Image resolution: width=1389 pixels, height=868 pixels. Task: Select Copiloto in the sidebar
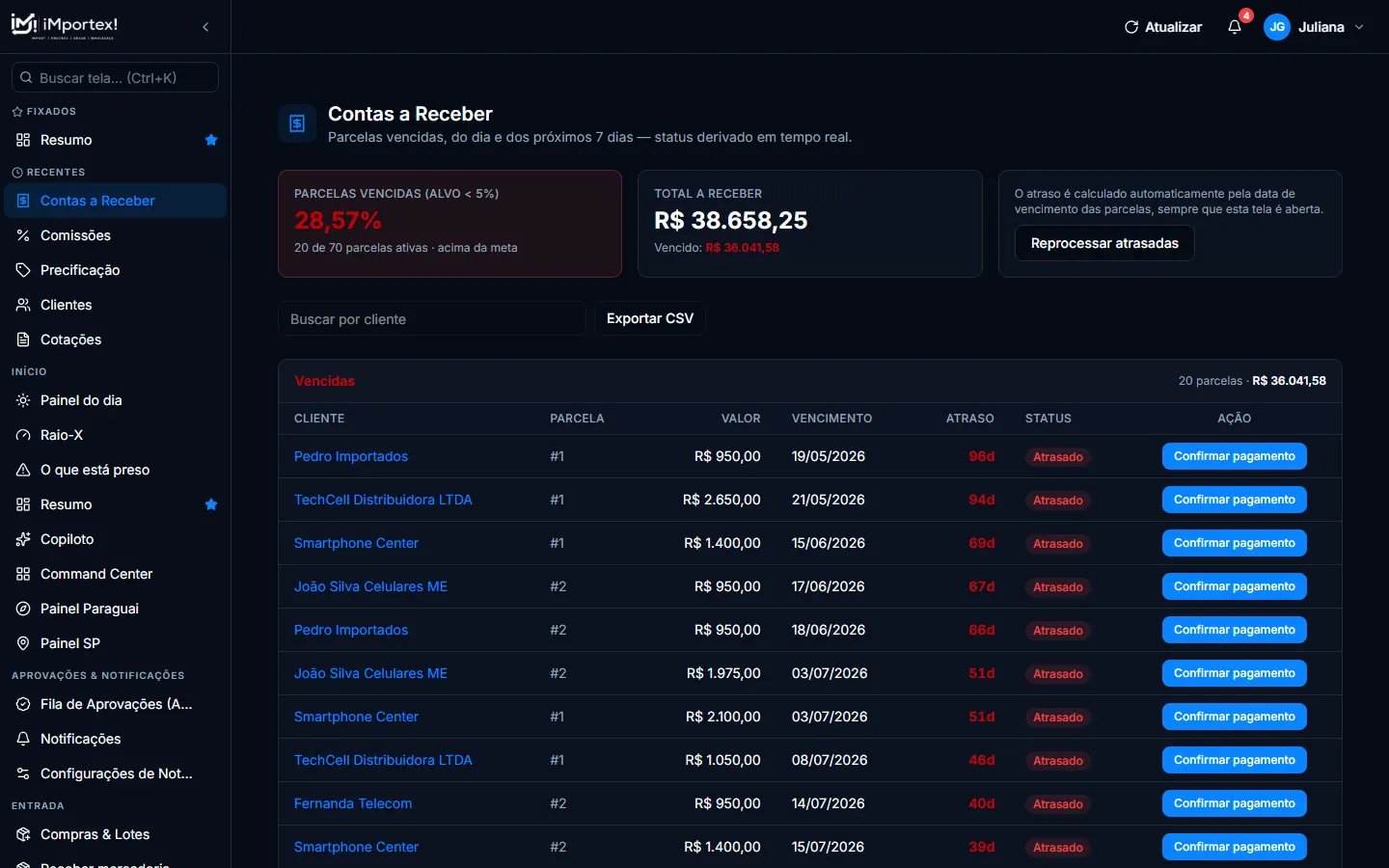coord(116,539)
